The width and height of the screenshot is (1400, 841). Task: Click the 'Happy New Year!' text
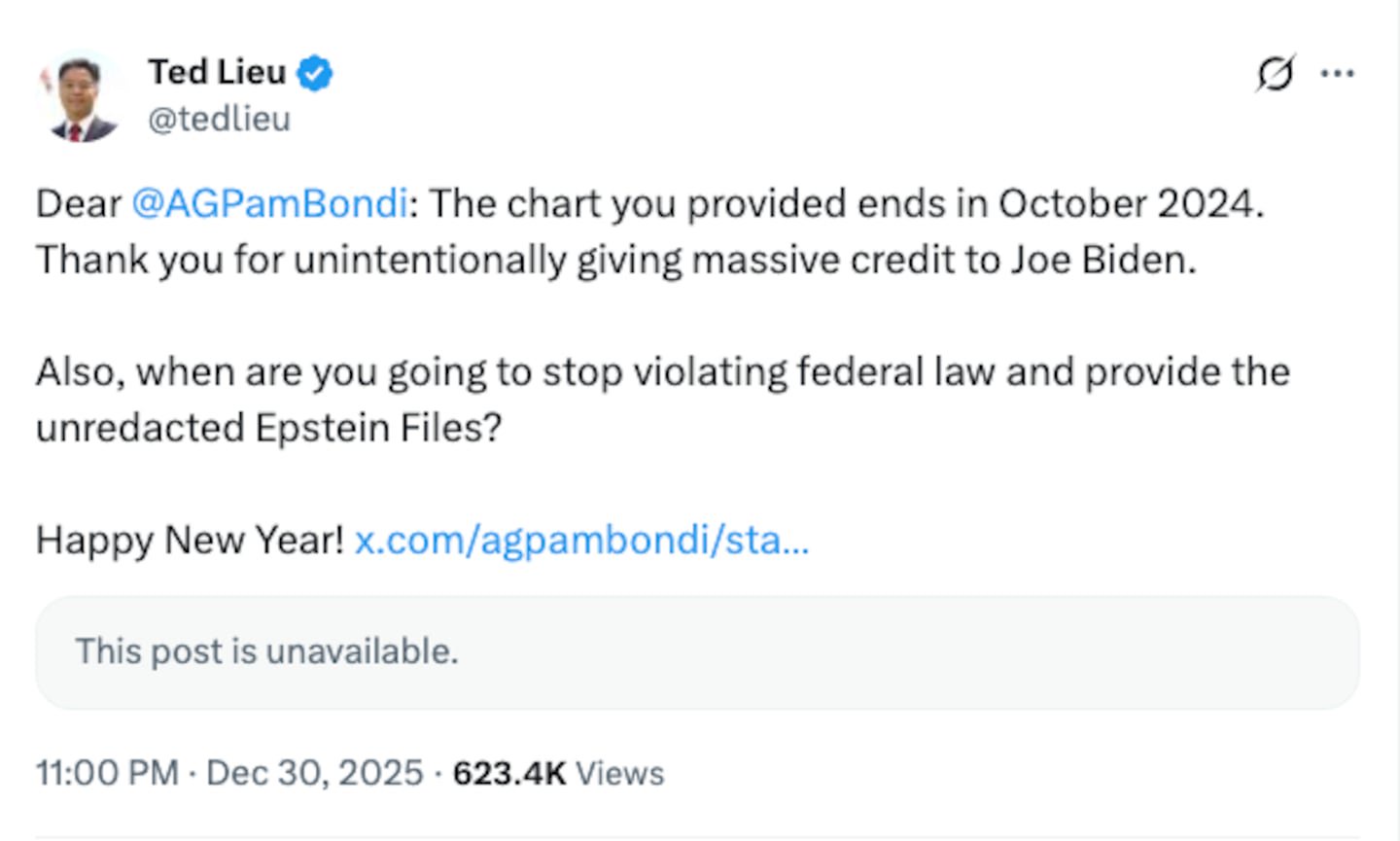tap(190, 540)
